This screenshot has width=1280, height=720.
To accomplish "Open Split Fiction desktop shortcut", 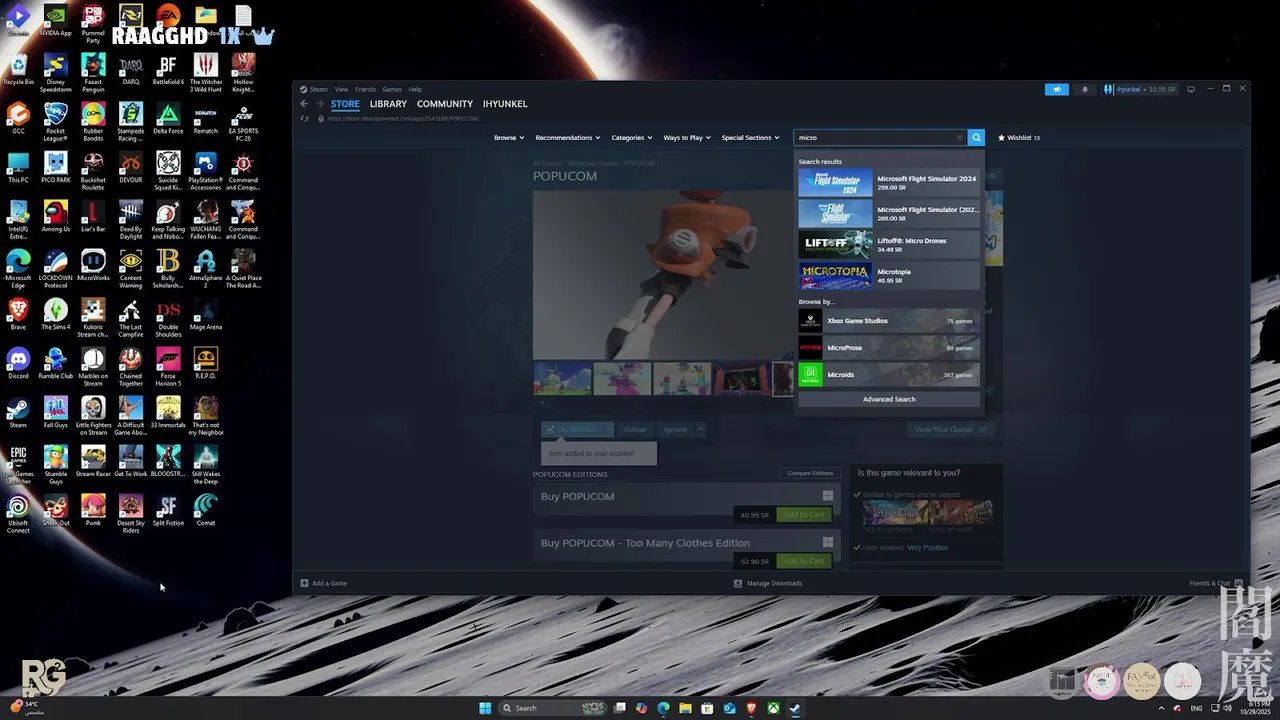I will (168, 510).
